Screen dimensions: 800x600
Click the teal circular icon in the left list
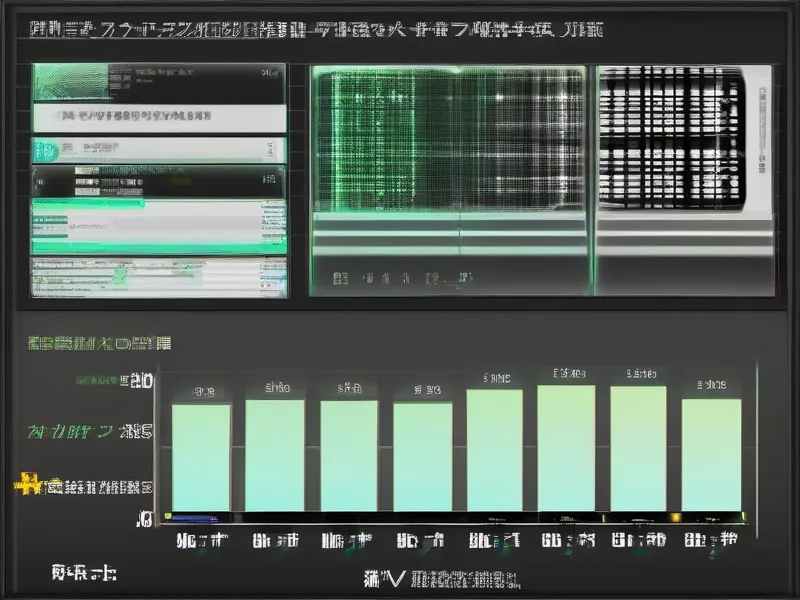(x=46, y=151)
